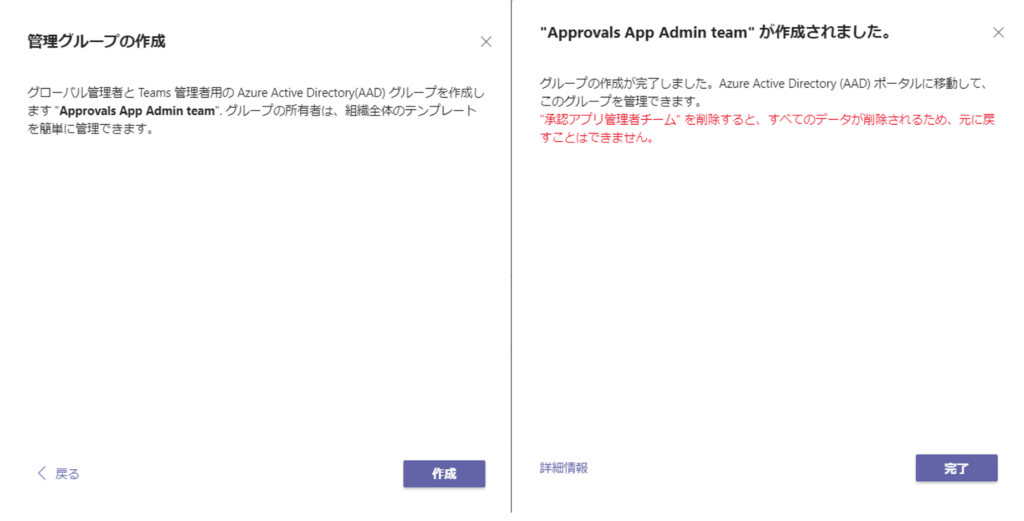This screenshot has height=521, width=1024.
Task: Close the group created confirmation dialog
Action: [997, 33]
